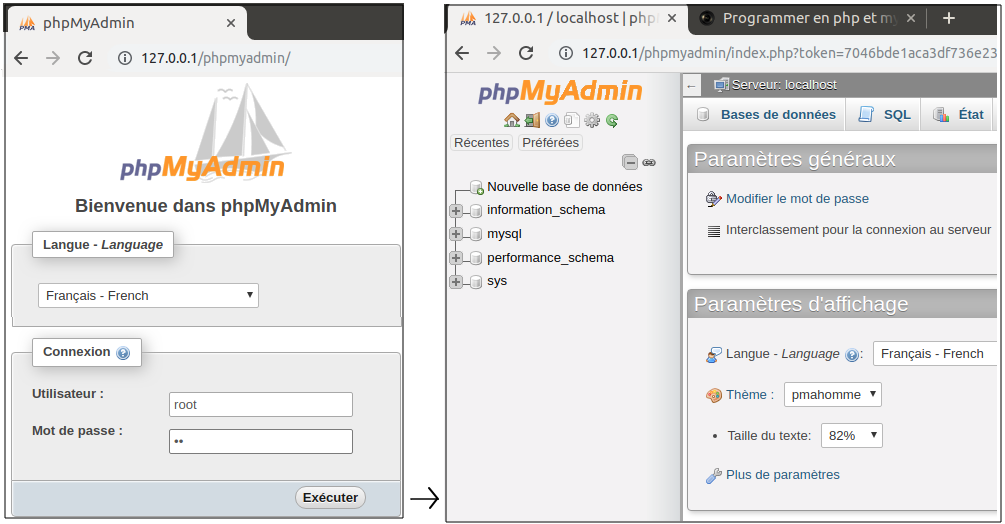
Task: Click the help icon next to Connexion
Action: pos(123,353)
